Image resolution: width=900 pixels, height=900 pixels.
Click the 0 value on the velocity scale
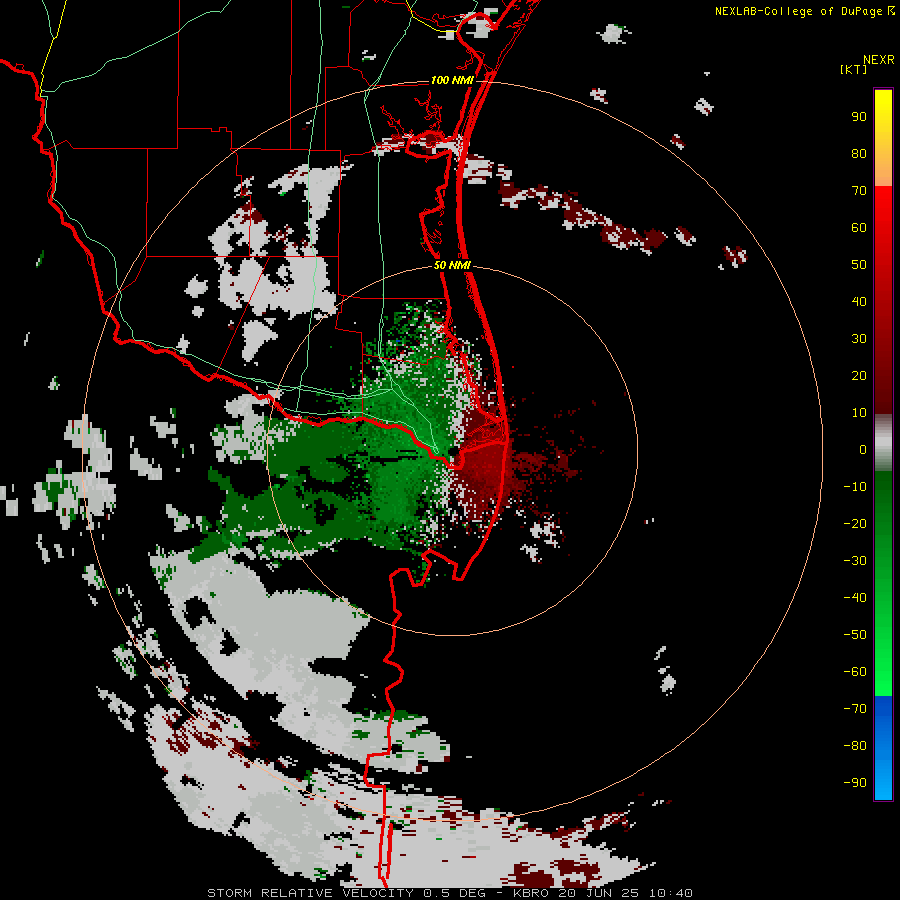point(863,449)
